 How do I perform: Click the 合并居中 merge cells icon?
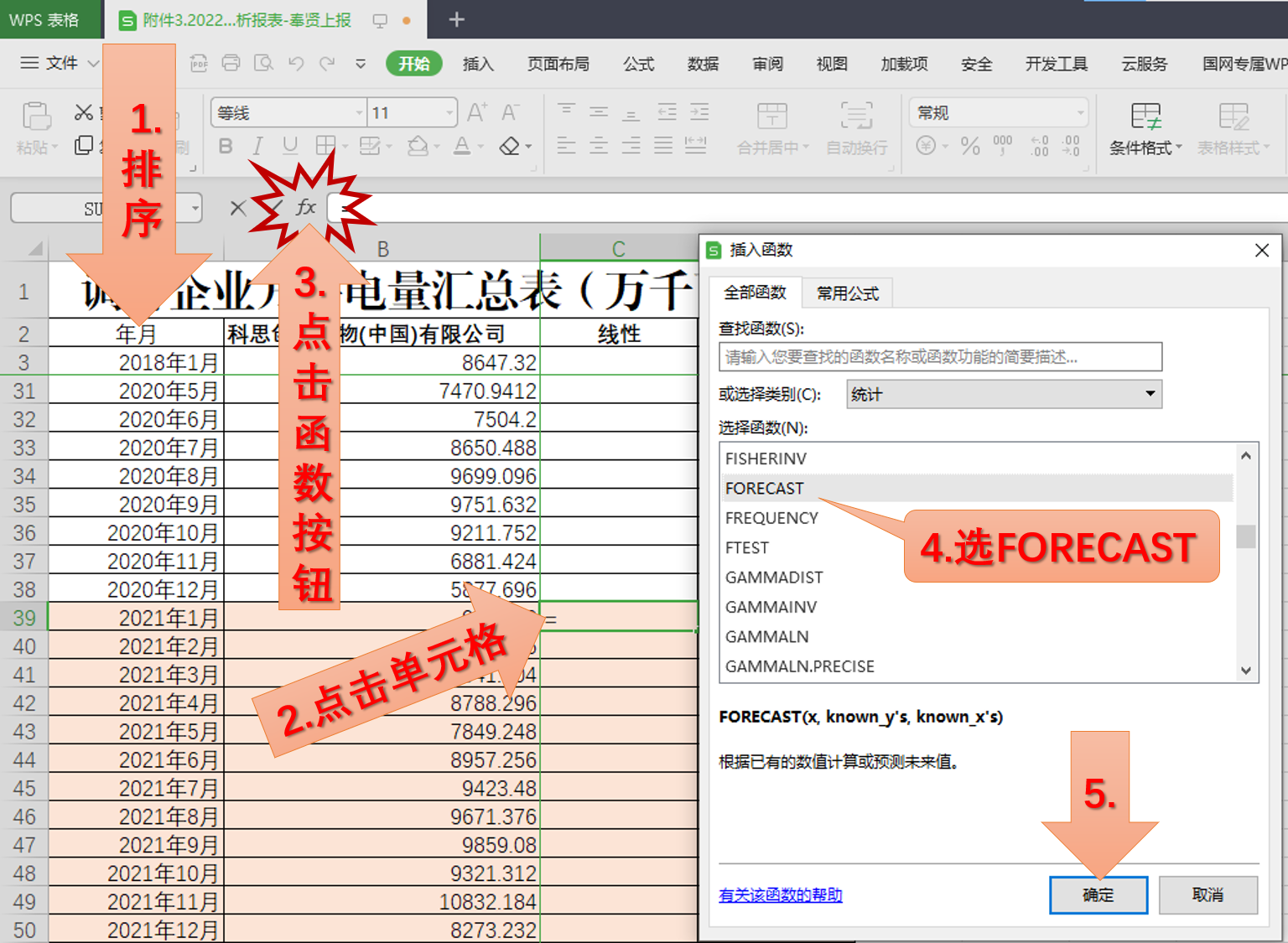point(771,127)
